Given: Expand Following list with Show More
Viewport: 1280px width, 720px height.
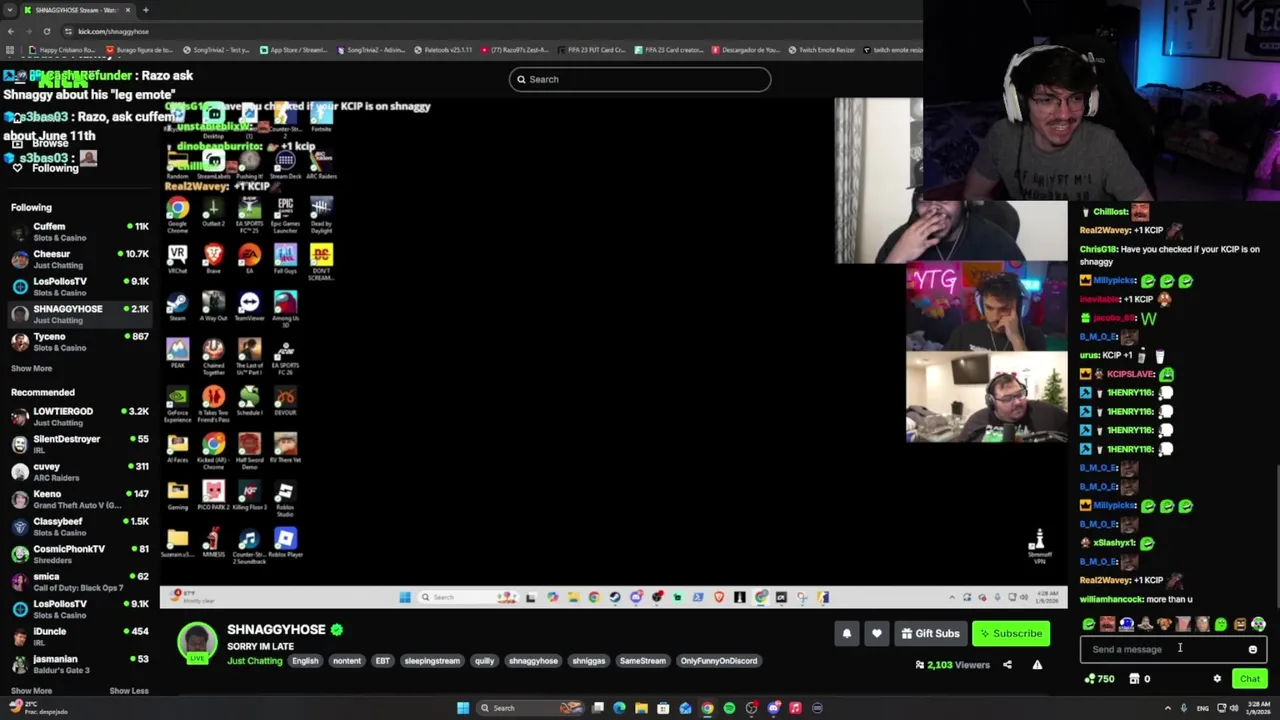Looking at the screenshot, I should (31, 368).
